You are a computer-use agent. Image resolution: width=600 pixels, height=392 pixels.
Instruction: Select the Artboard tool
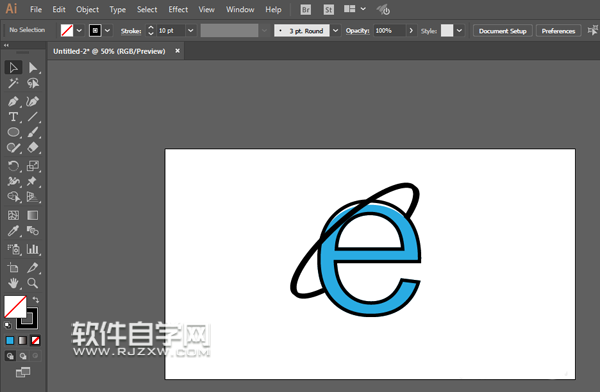point(13,268)
